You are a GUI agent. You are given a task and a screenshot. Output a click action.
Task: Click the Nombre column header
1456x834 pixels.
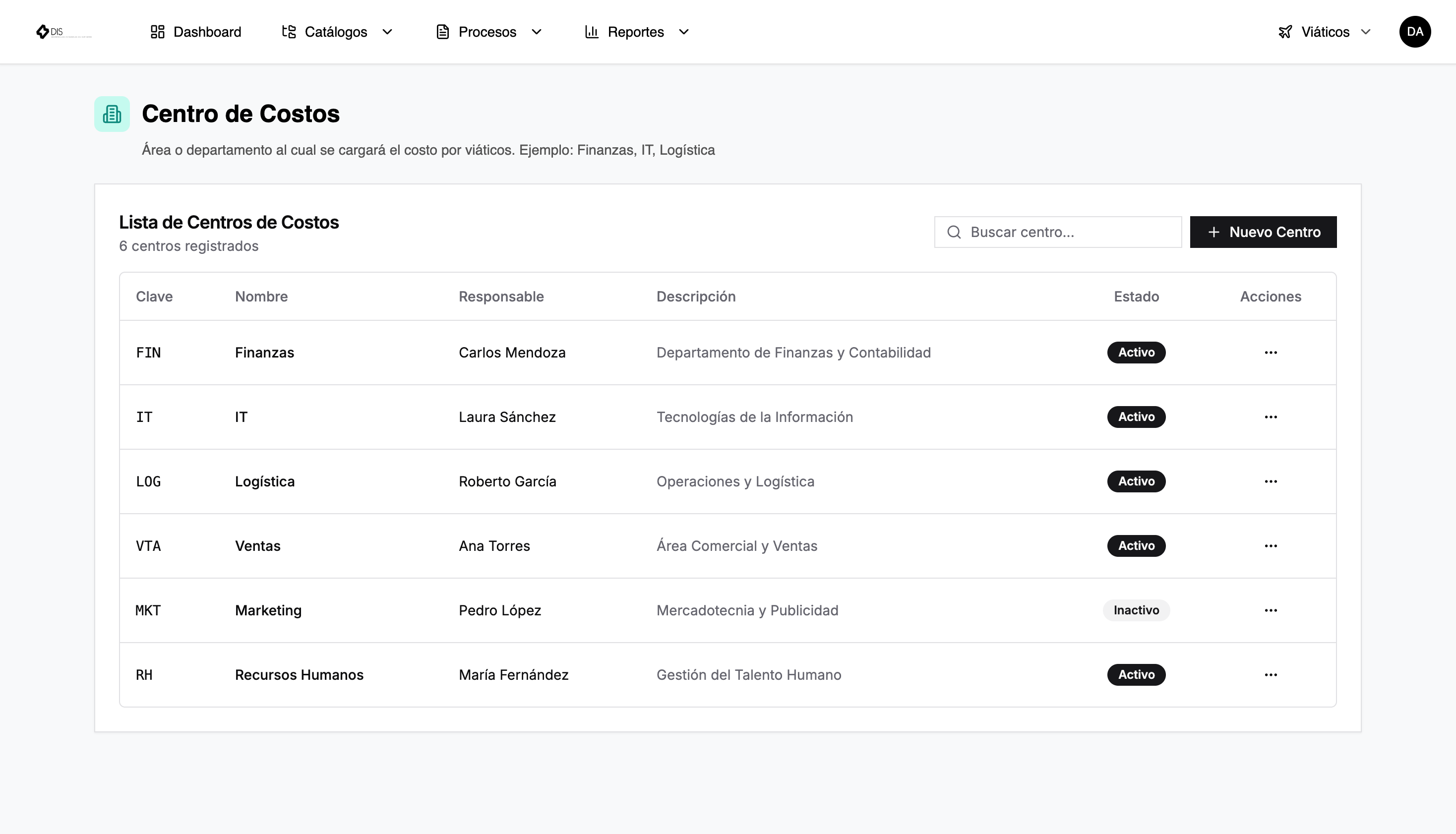tap(261, 296)
